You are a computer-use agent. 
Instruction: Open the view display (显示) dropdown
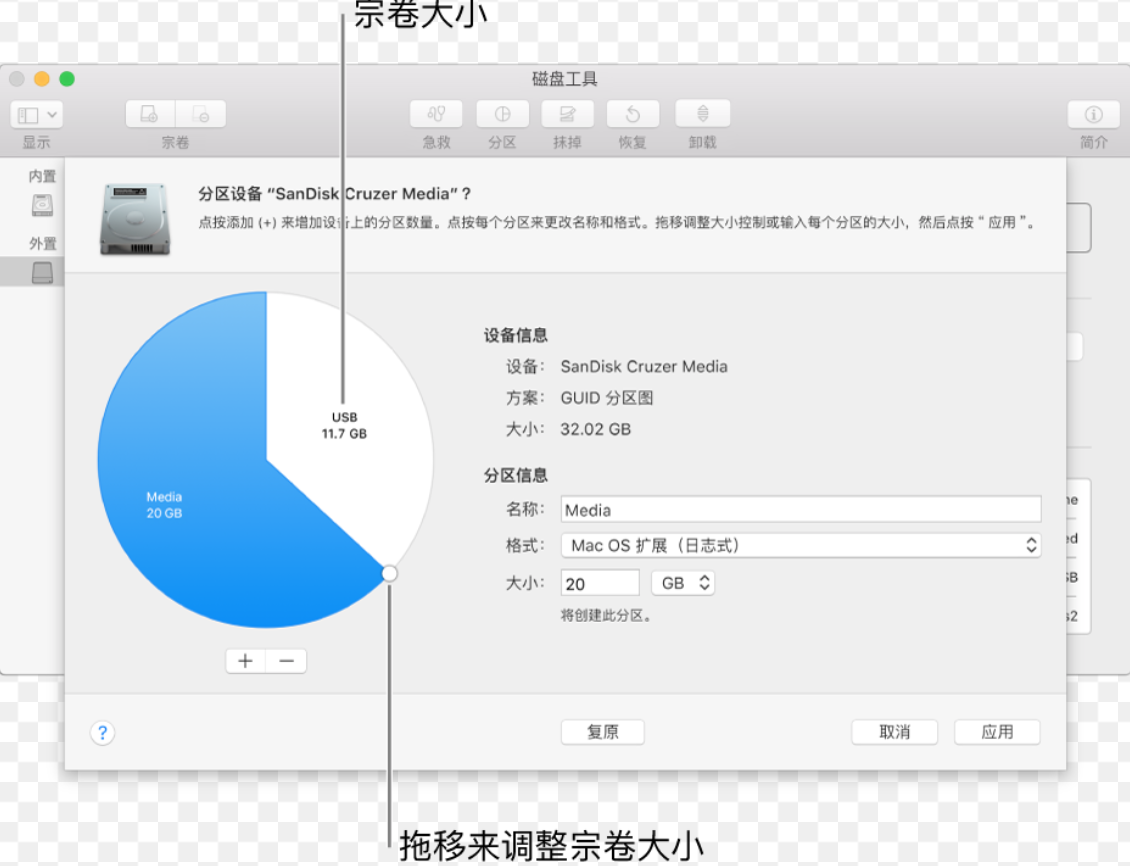coord(35,114)
